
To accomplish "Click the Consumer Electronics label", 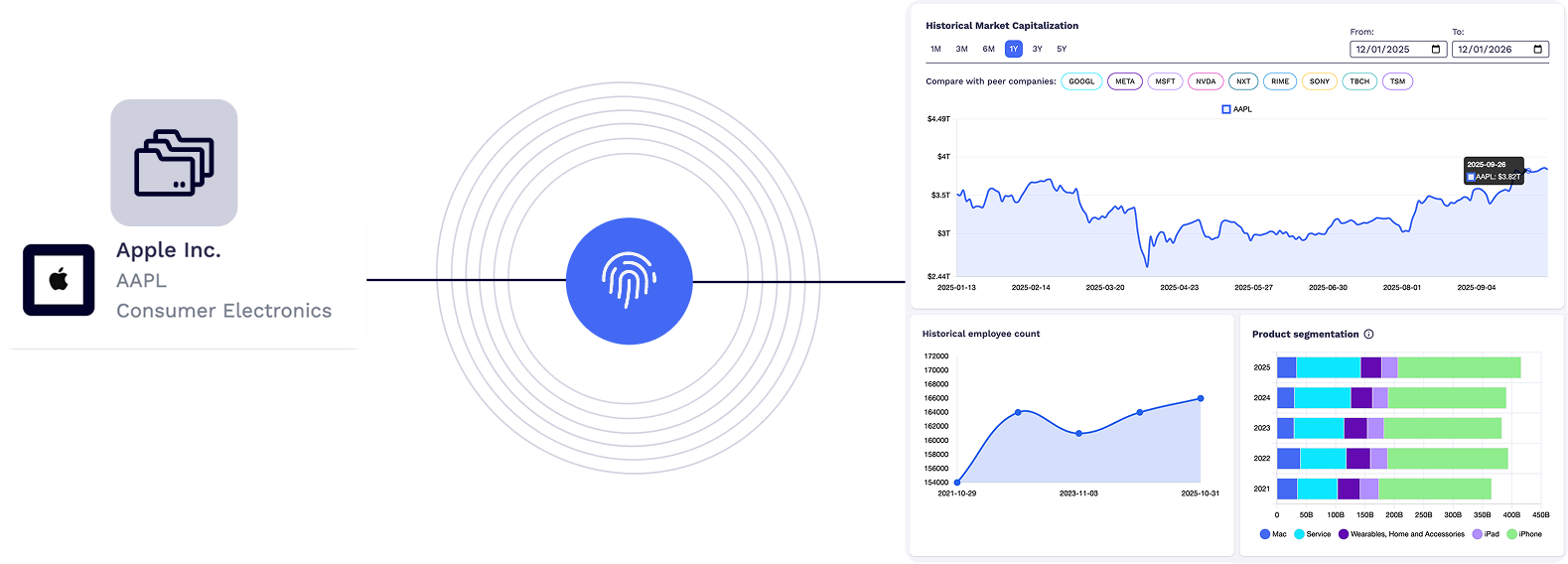I will click(x=224, y=311).
